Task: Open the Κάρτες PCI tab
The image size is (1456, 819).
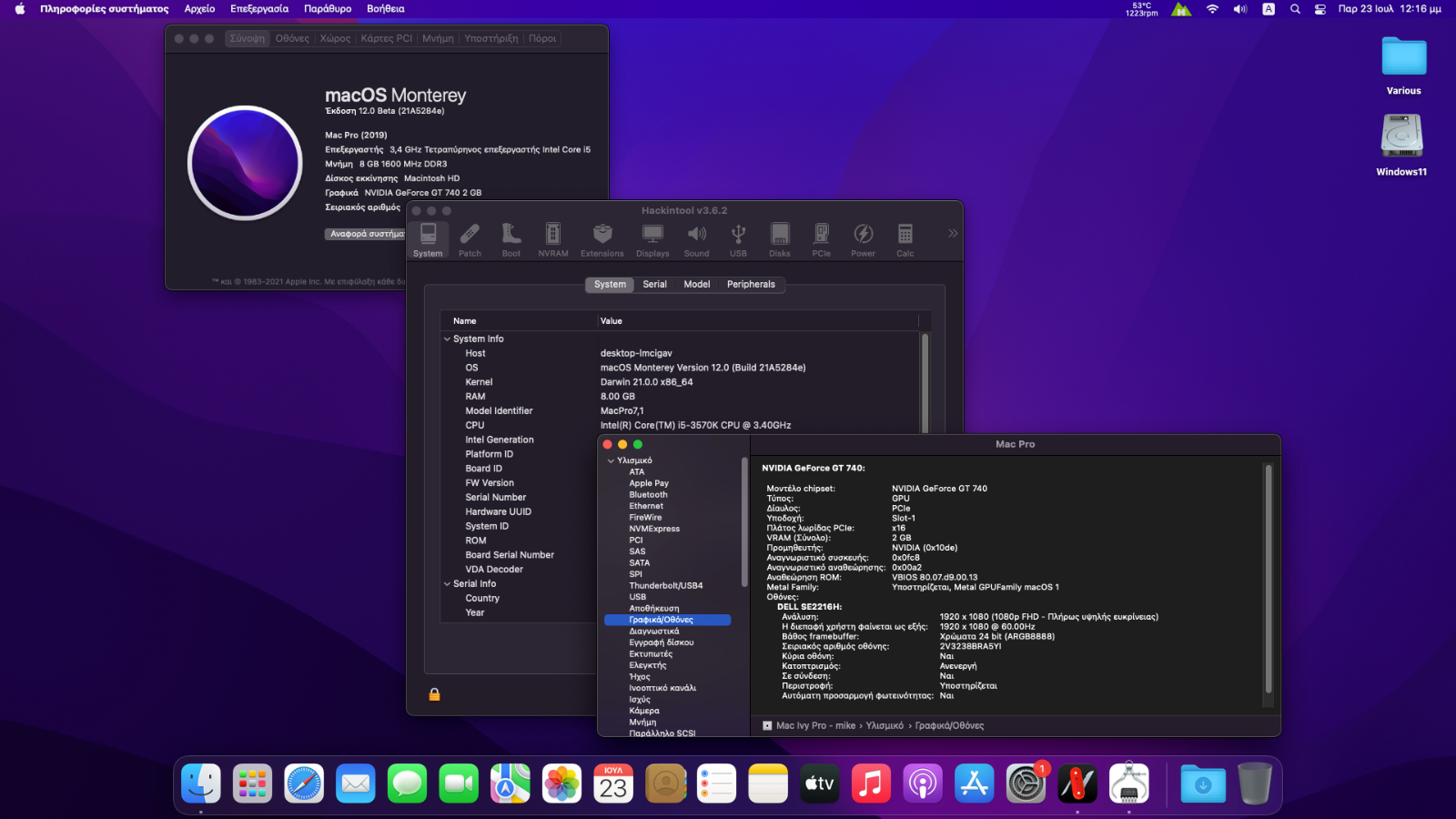Action: pyautogui.click(x=386, y=38)
